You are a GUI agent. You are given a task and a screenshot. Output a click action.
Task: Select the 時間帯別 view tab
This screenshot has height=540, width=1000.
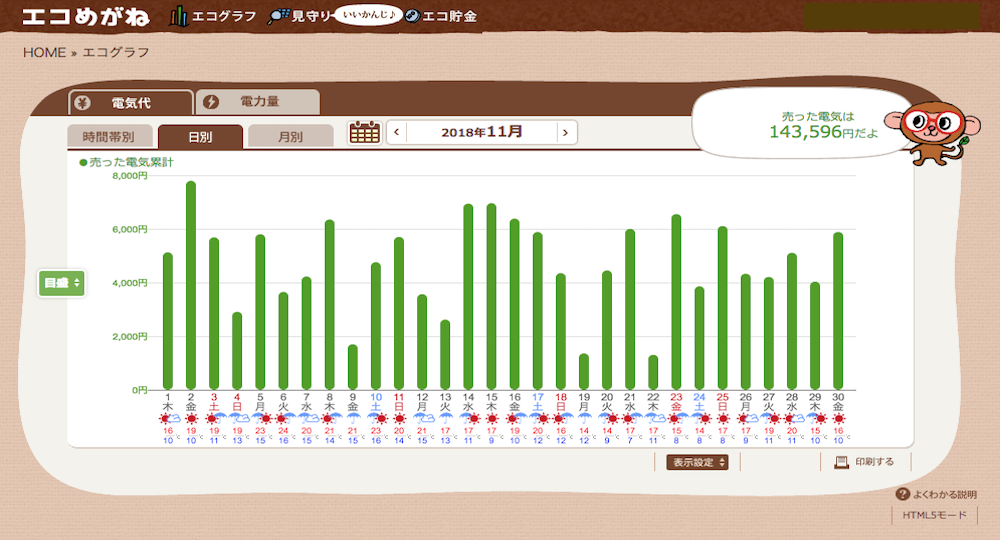click(110, 136)
